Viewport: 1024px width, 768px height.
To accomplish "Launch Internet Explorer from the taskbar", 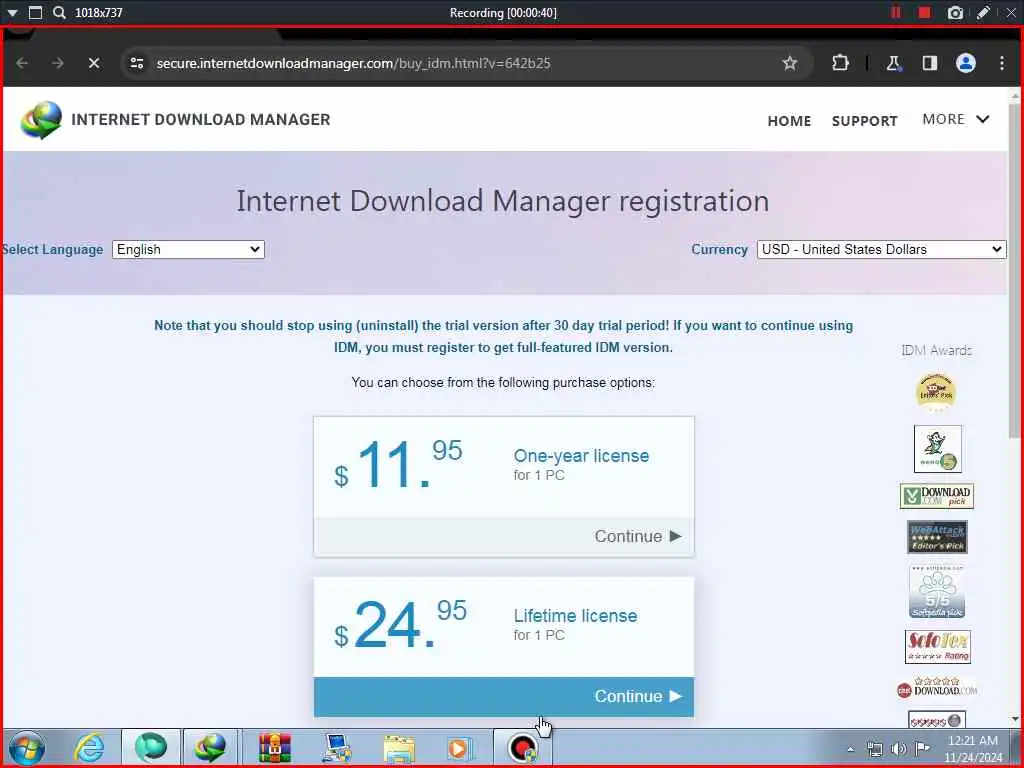I will (89, 748).
